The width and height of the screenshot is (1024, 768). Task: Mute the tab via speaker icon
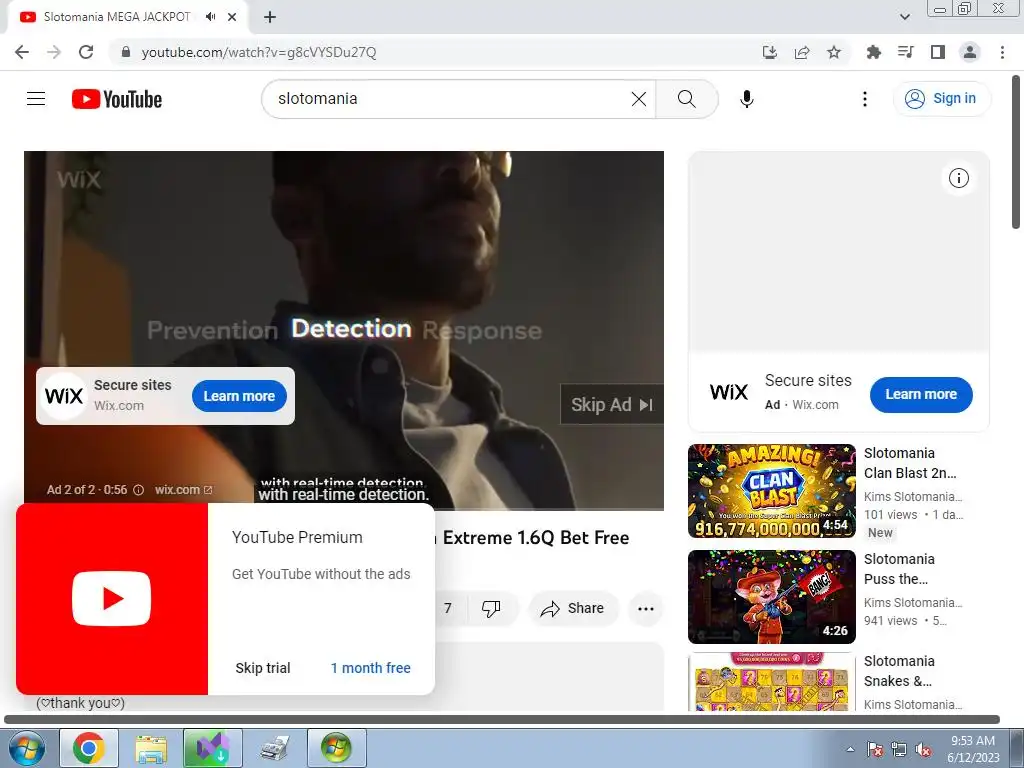click(x=210, y=17)
